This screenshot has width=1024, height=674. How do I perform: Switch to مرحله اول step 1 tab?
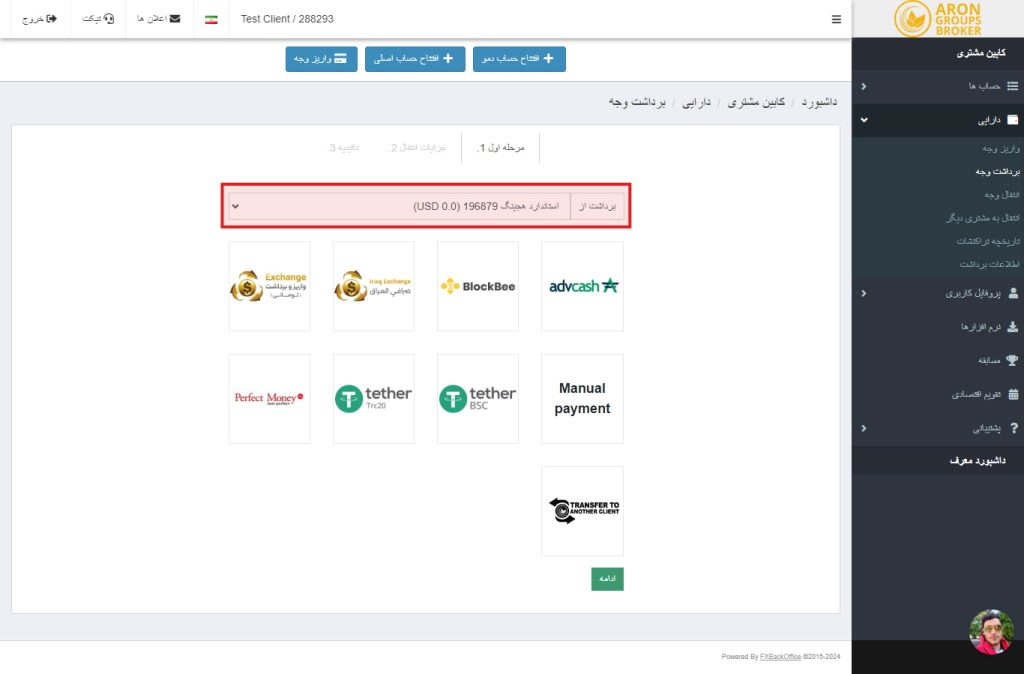tap(500, 148)
